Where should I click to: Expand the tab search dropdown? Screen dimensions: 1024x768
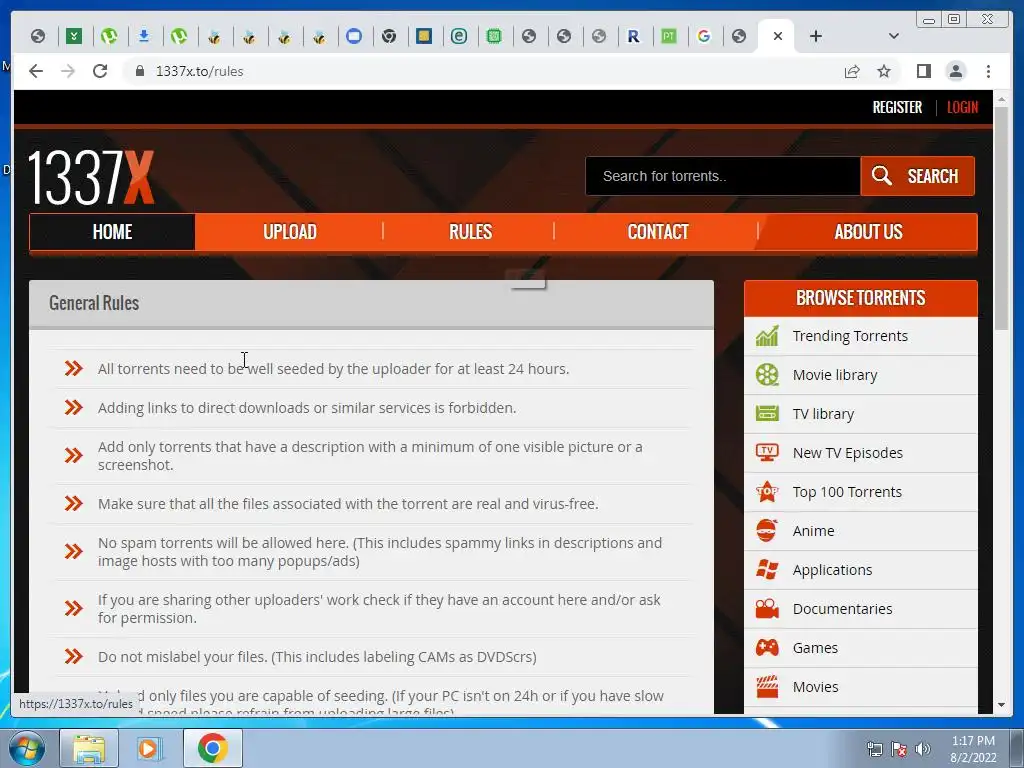coord(893,36)
